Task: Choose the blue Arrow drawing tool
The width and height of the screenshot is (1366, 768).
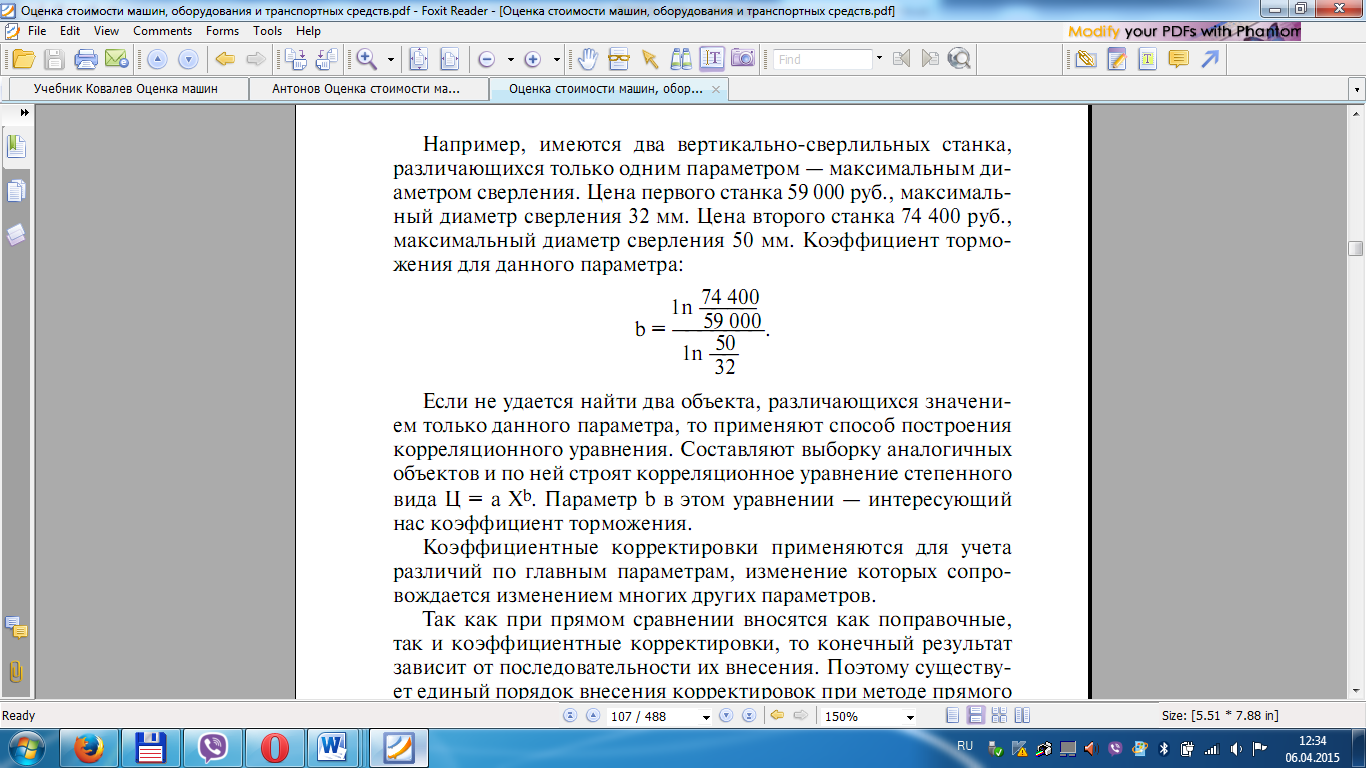Action: 1210,59
